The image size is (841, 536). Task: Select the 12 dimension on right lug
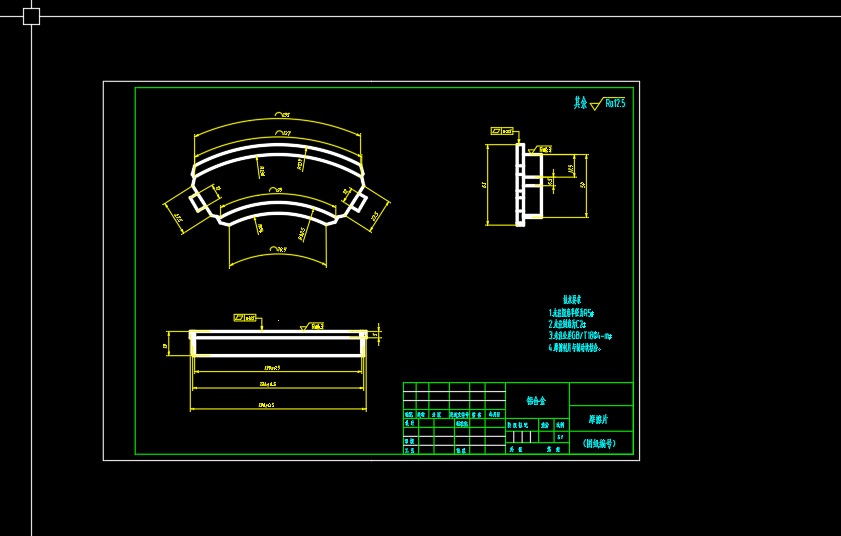pyautogui.click(x=346, y=190)
